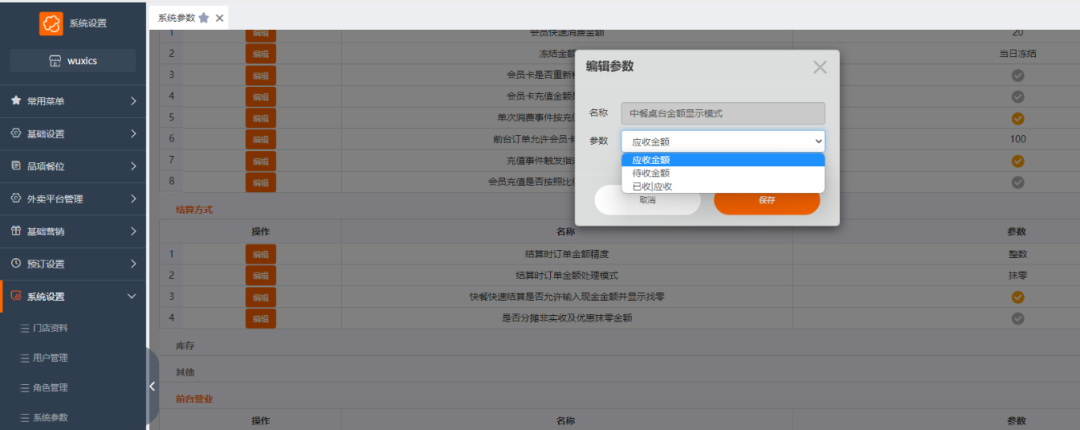Click the 抹零 parameter value
Screen dimensions: 1080x430
click(1017, 275)
